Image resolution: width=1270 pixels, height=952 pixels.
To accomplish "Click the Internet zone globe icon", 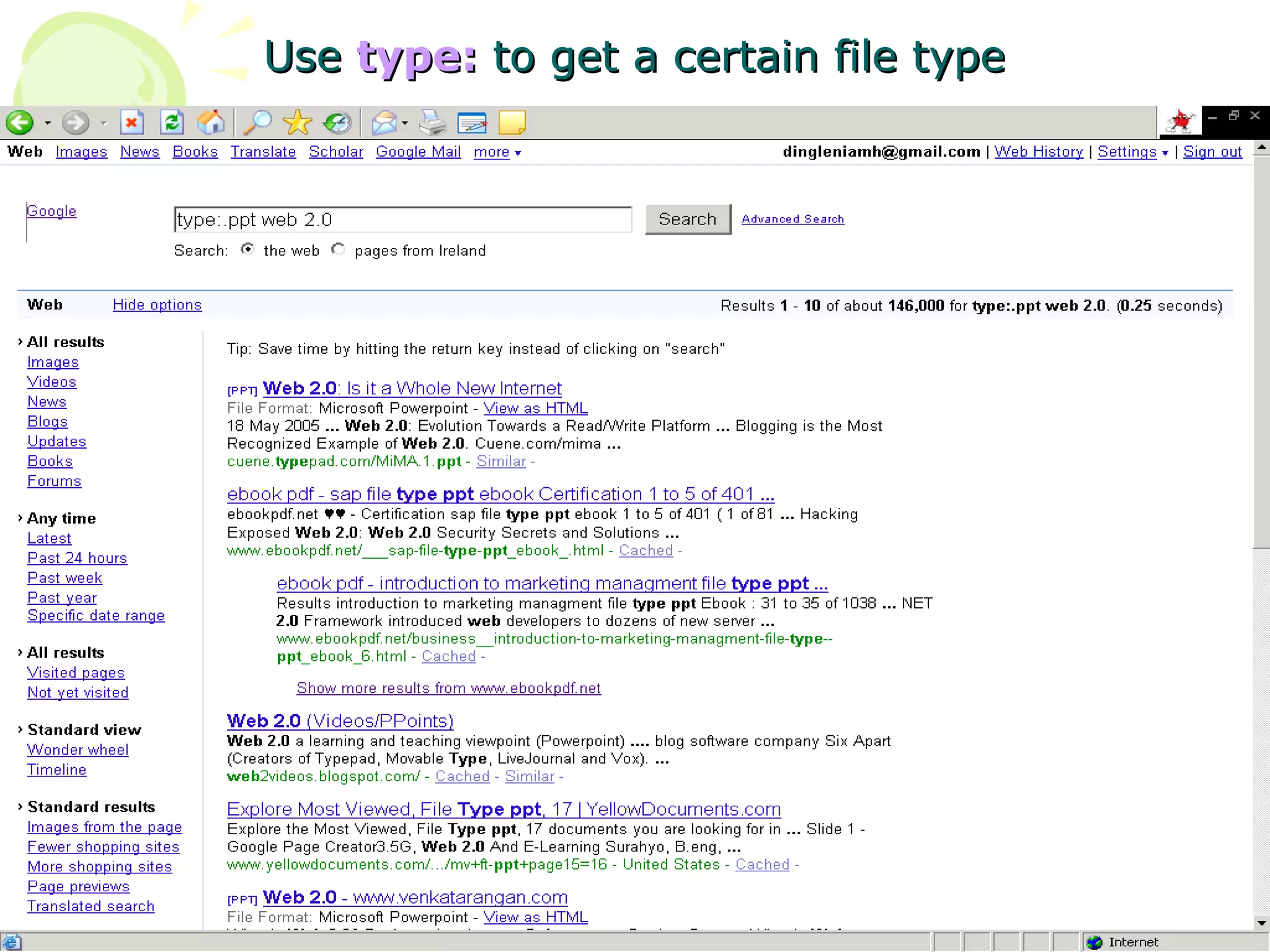I will coord(1095,942).
